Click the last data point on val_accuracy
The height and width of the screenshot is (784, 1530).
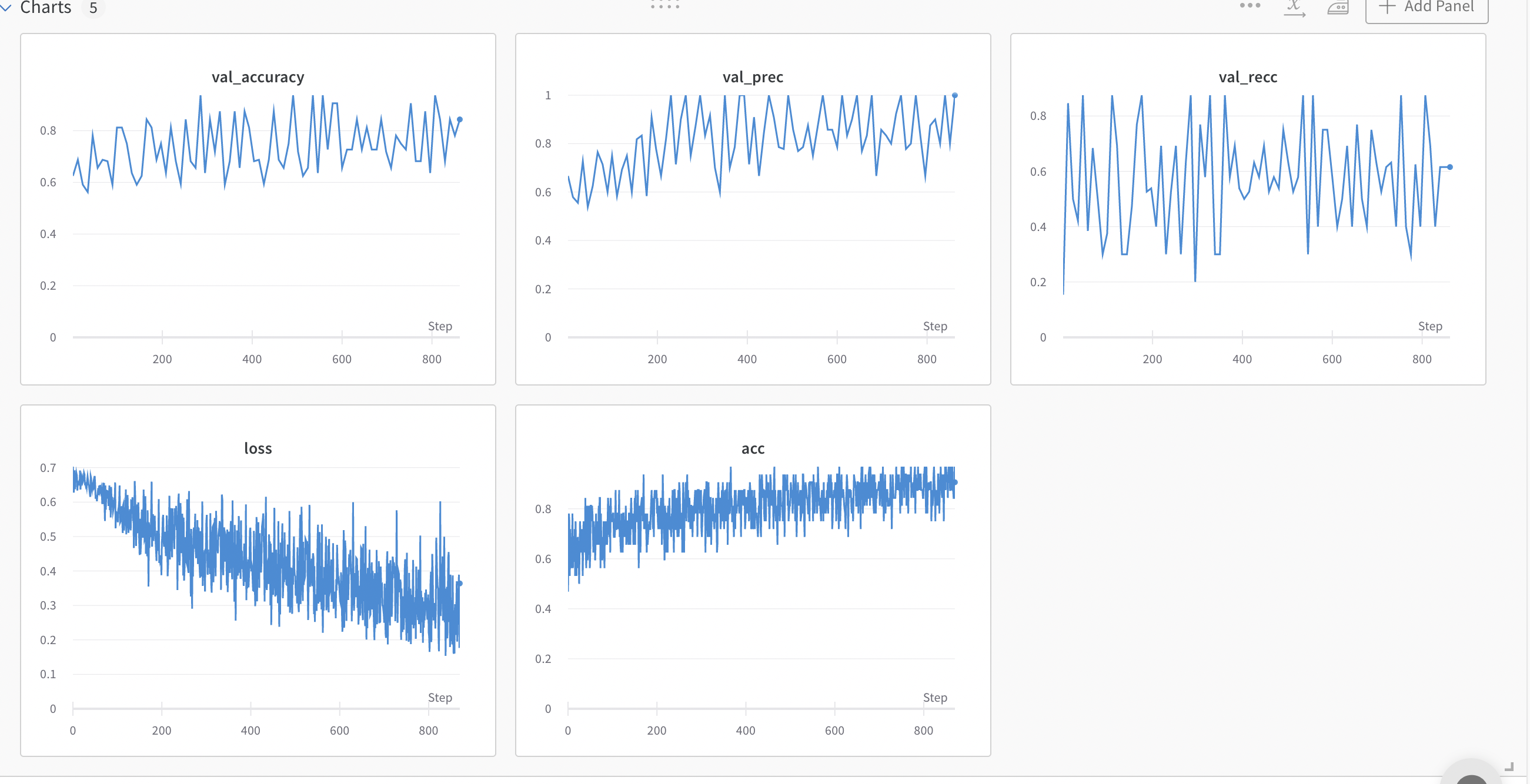point(460,120)
